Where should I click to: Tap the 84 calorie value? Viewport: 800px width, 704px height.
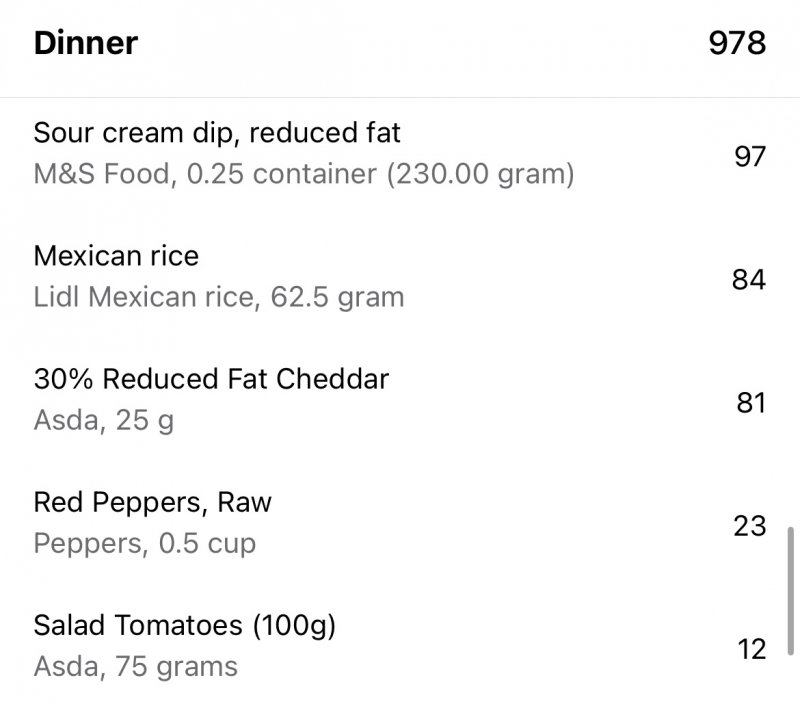(749, 280)
